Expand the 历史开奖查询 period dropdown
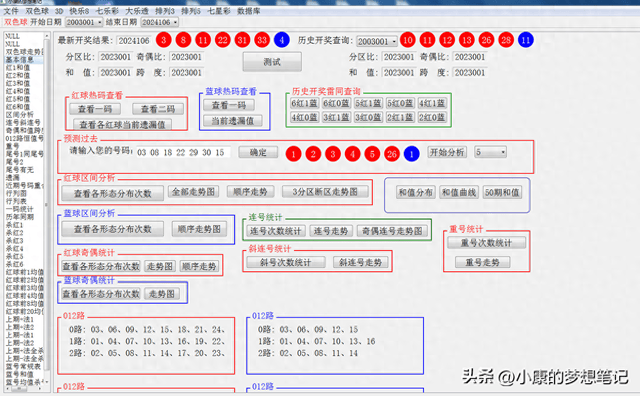Viewport: 640px width, 396px height. pyautogui.click(x=377, y=41)
